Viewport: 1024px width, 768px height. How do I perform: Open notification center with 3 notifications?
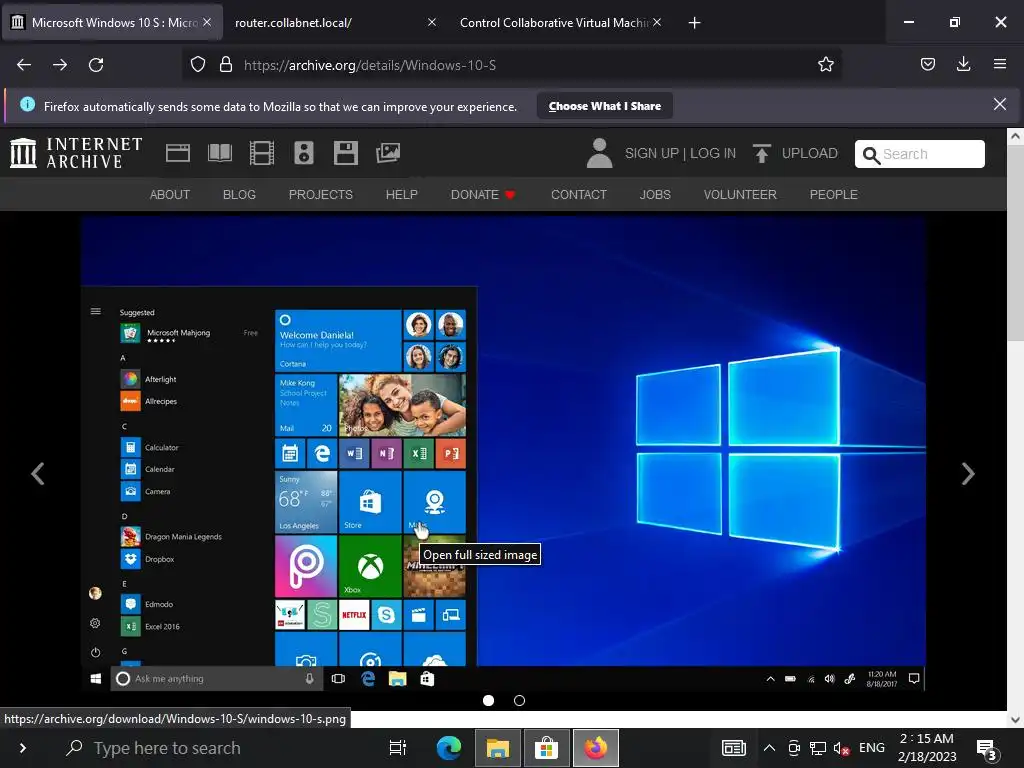click(x=987, y=749)
